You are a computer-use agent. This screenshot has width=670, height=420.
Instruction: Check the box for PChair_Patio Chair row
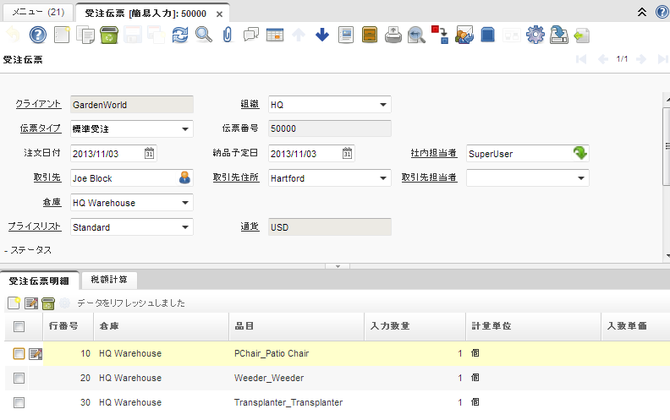(19, 353)
